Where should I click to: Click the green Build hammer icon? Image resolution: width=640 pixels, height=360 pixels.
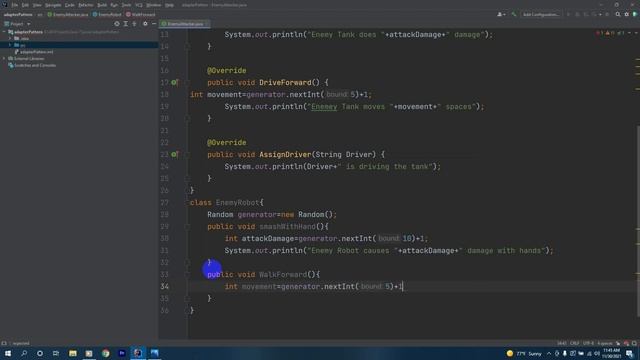tap(514, 14)
